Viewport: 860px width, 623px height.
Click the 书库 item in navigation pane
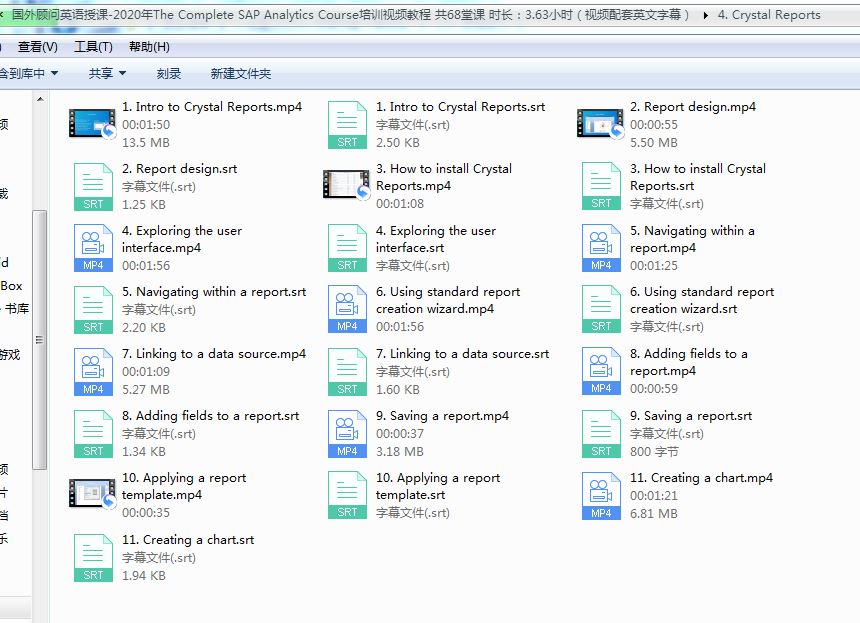point(16,309)
